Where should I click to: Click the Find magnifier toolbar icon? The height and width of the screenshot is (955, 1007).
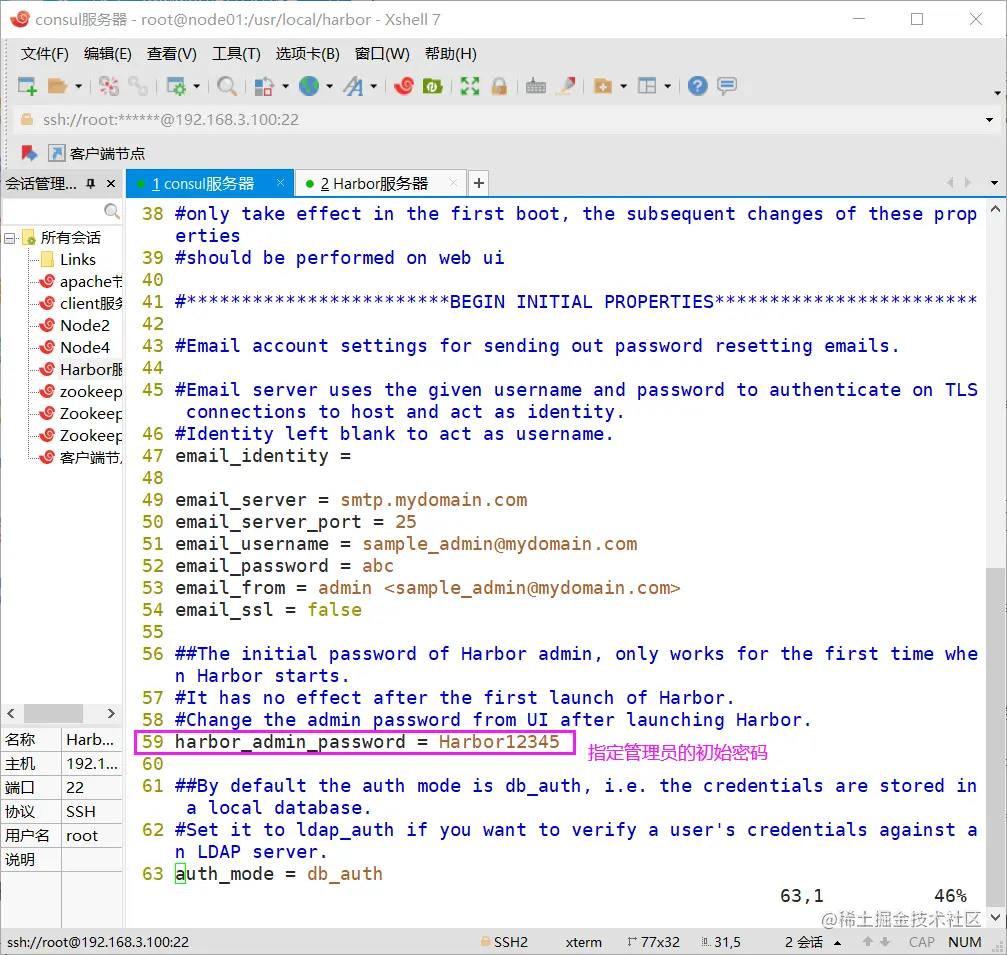[x=227, y=85]
